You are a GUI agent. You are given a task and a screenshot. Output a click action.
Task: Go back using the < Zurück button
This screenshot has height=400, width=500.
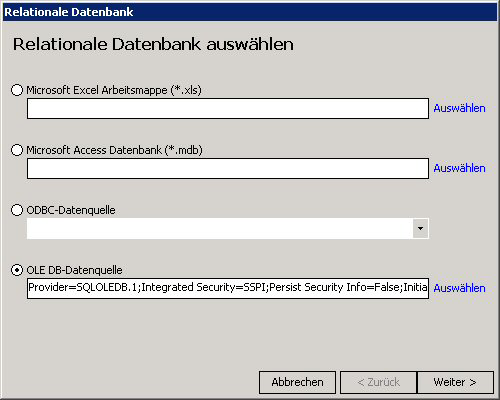coord(378,382)
